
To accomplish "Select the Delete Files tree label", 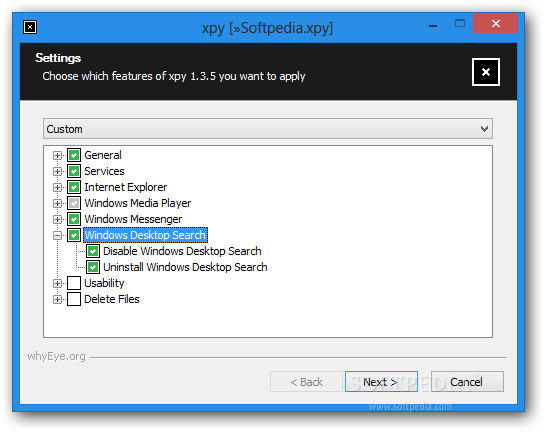I will click(112, 299).
